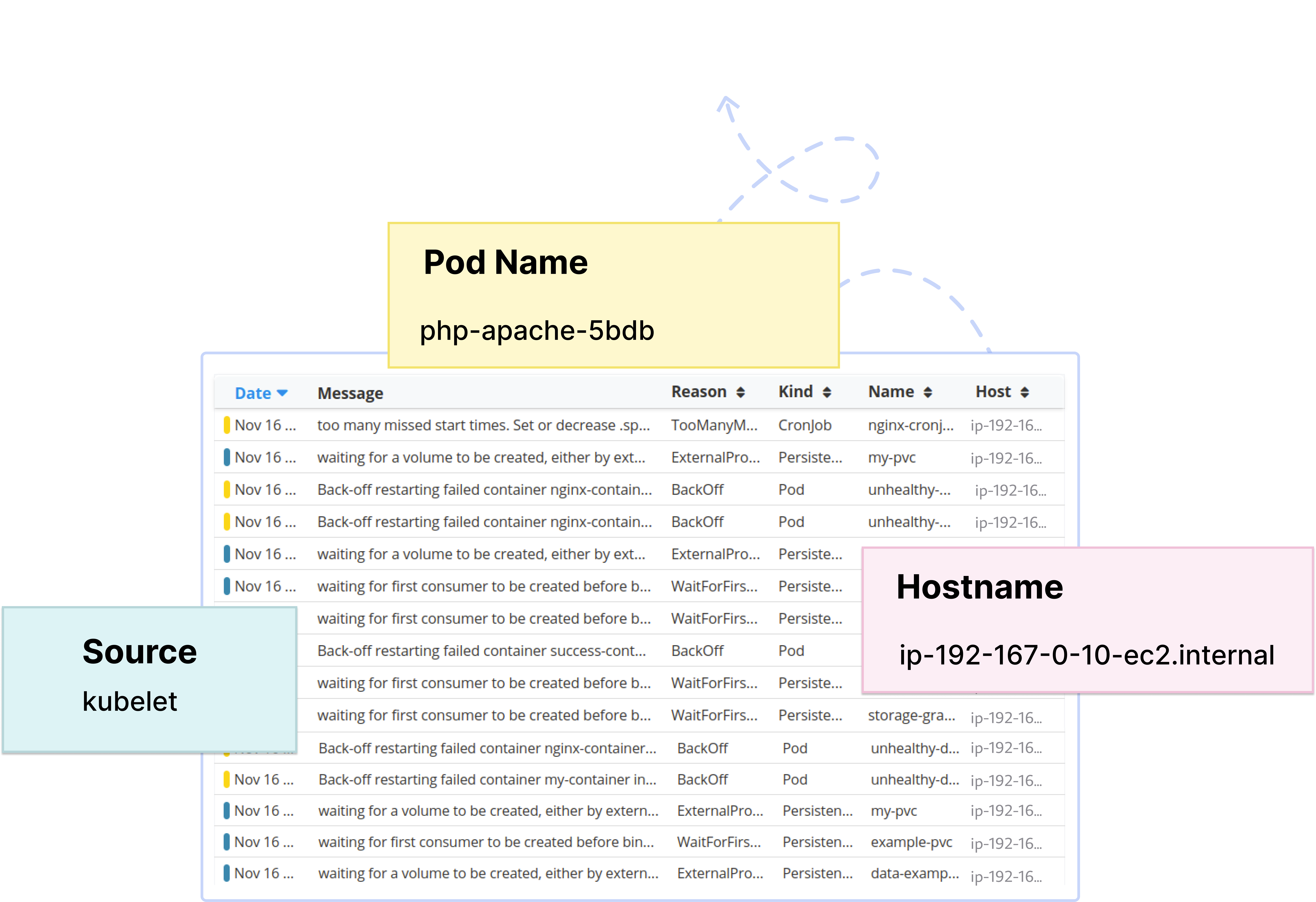Sort by the Name column arrows icon
1316x902 pixels.
(928, 392)
